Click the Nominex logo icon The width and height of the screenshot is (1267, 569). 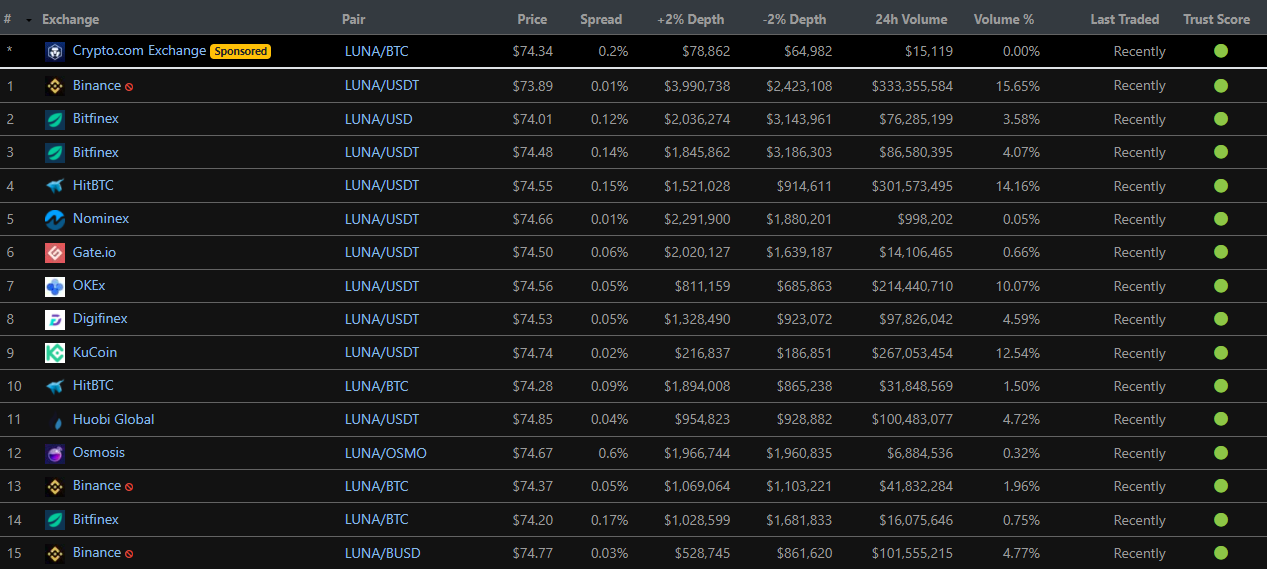55,219
